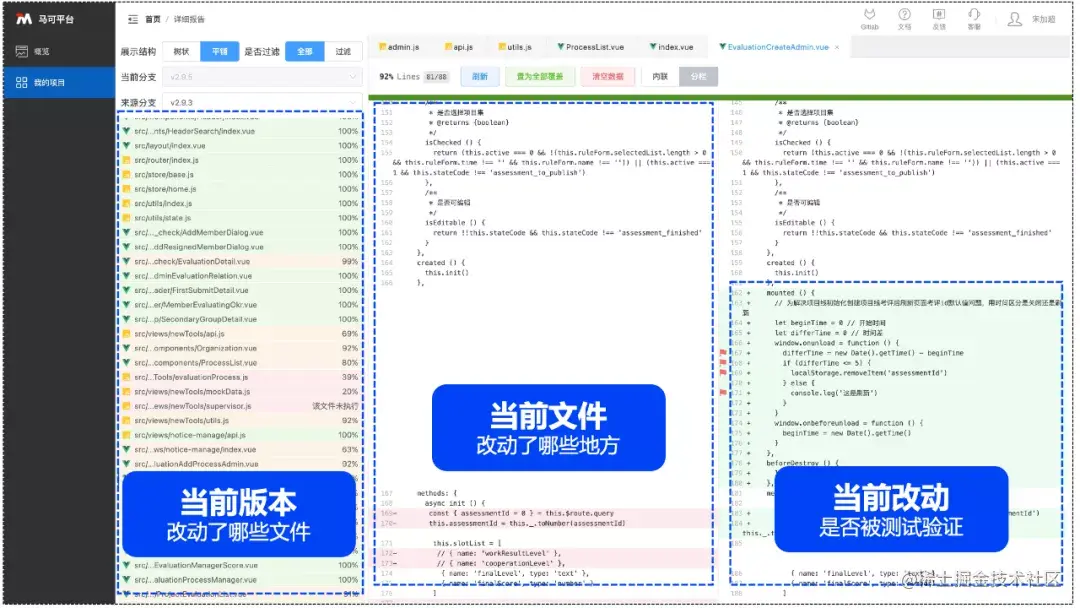Click the 文档 question-mark icon

point(904,17)
